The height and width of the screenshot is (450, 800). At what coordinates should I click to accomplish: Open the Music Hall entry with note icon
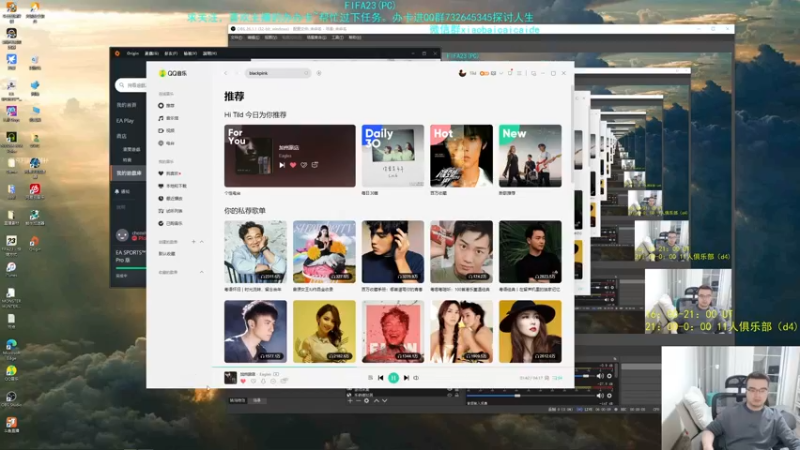(168, 118)
